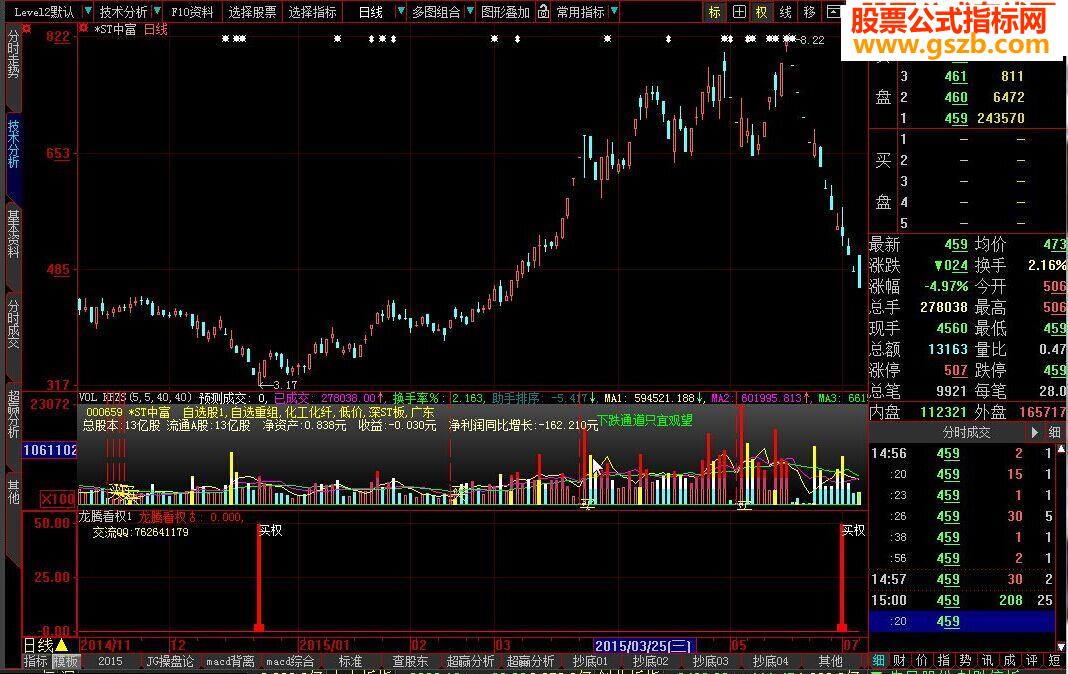The image size is (1068, 674).
Task: Click the 细 tab at bottom right
Action: click(879, 660)
